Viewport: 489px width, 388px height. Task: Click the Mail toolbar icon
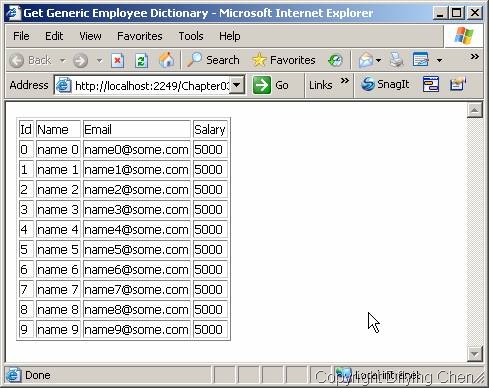pos(366,60)
